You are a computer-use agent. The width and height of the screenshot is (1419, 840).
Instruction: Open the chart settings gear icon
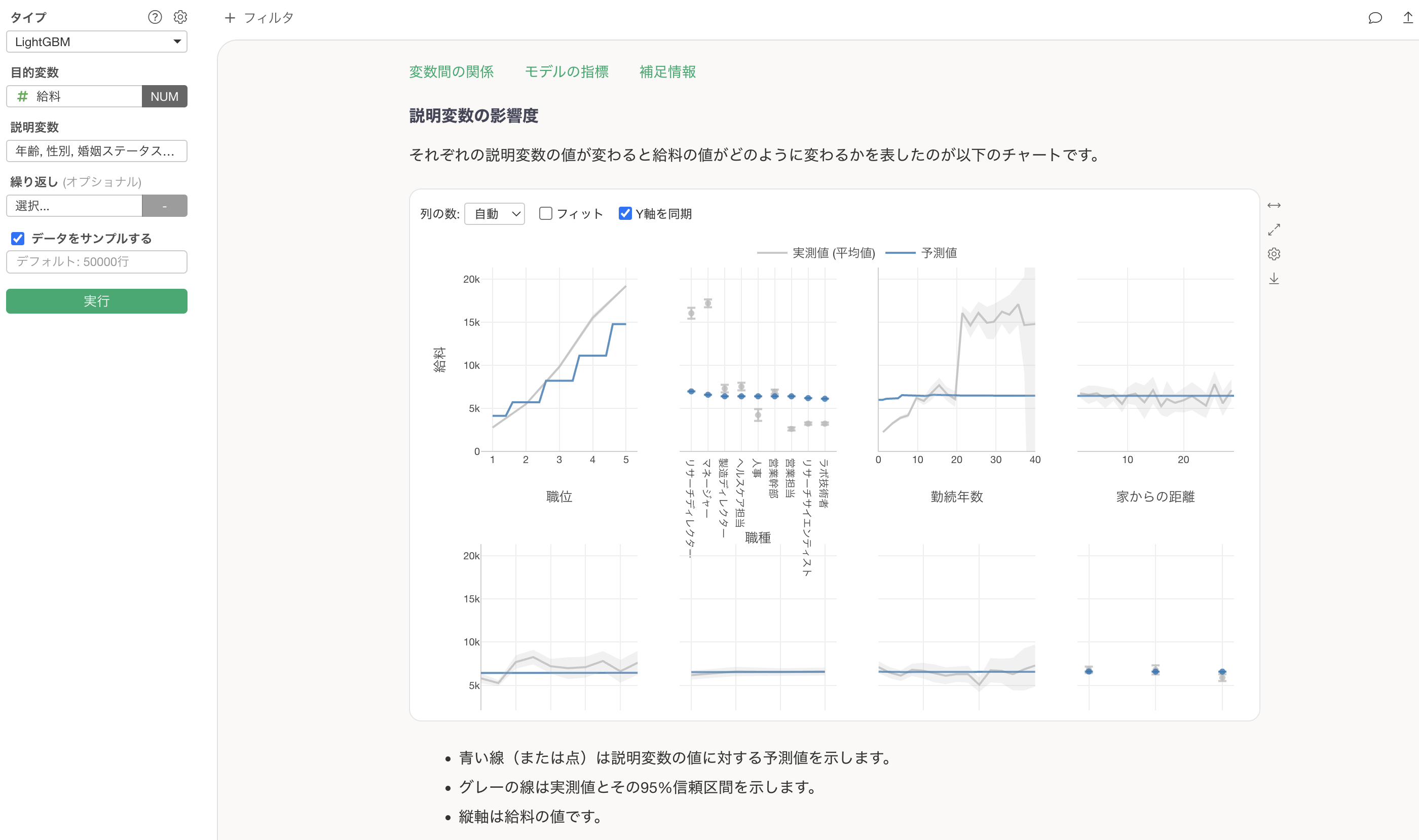pos(1274,254)
